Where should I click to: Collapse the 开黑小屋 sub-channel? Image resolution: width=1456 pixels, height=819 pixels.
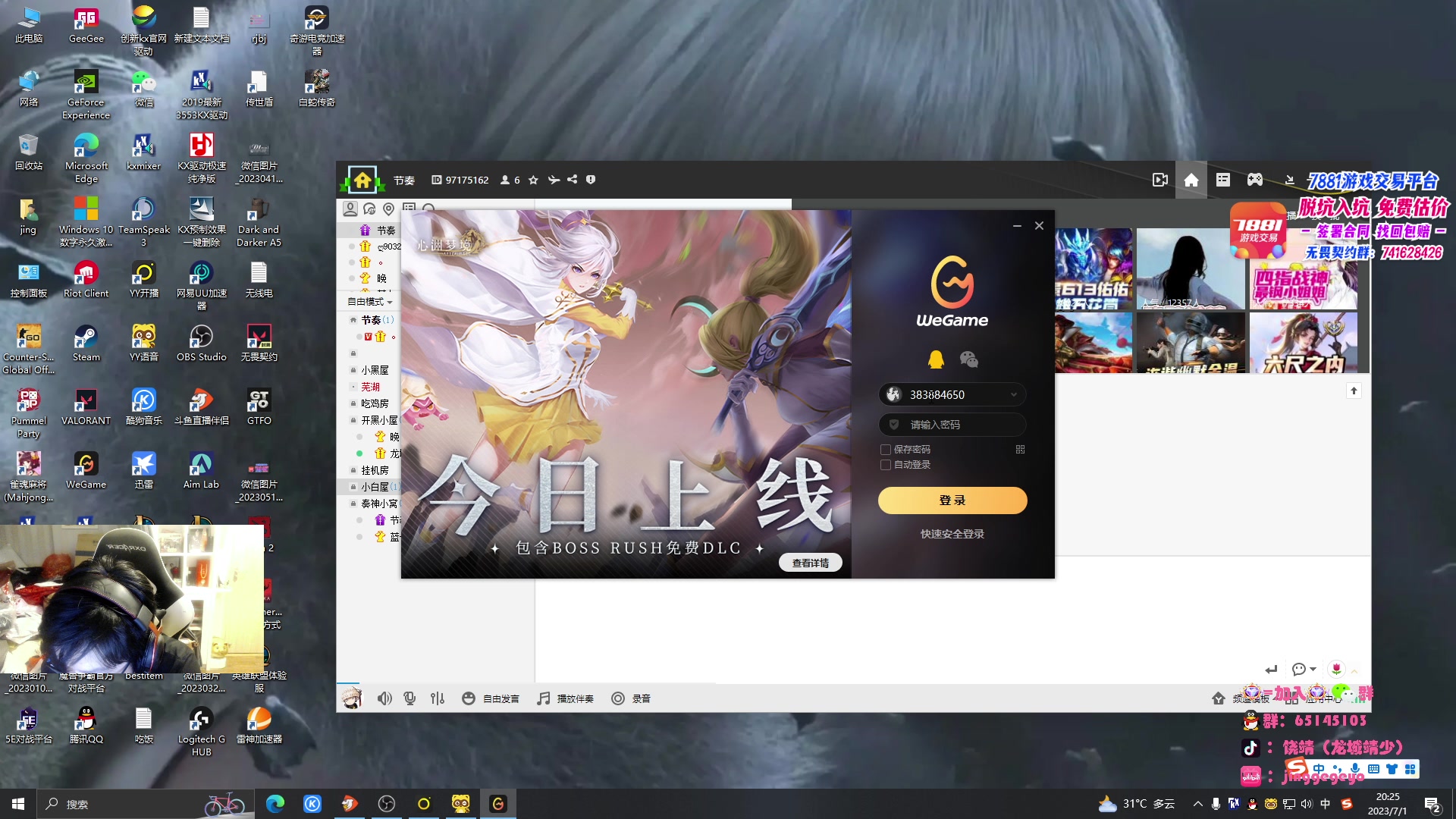[x=353, y=420]
